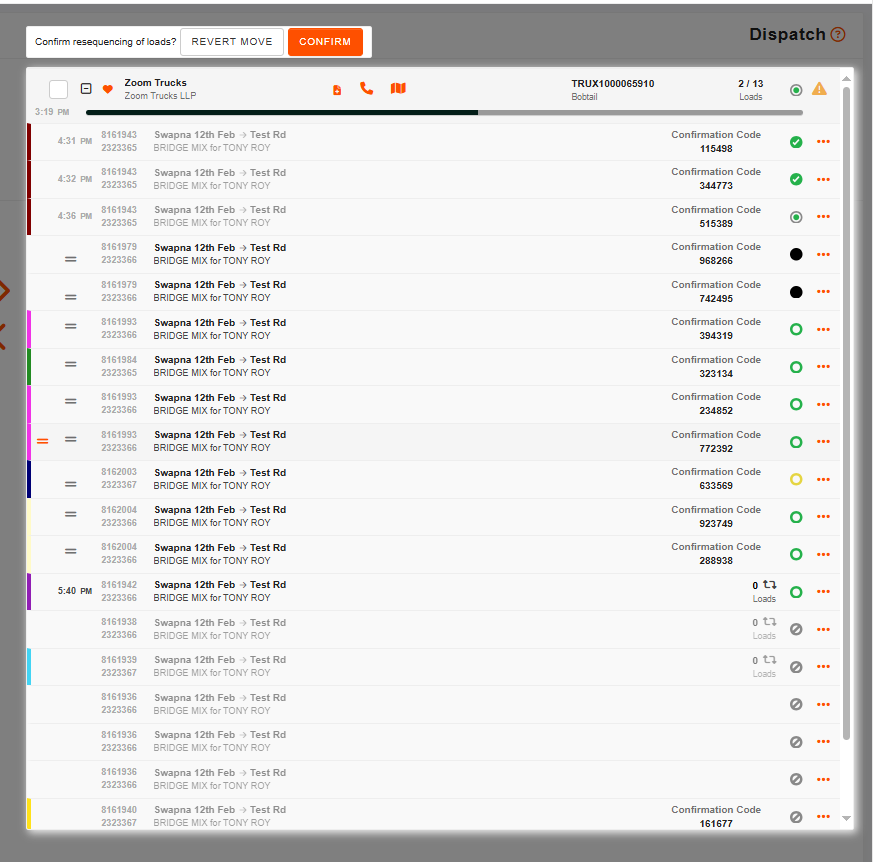Click the heart favorite icon beside Zoom Trucks

click(x=108, y=90)
